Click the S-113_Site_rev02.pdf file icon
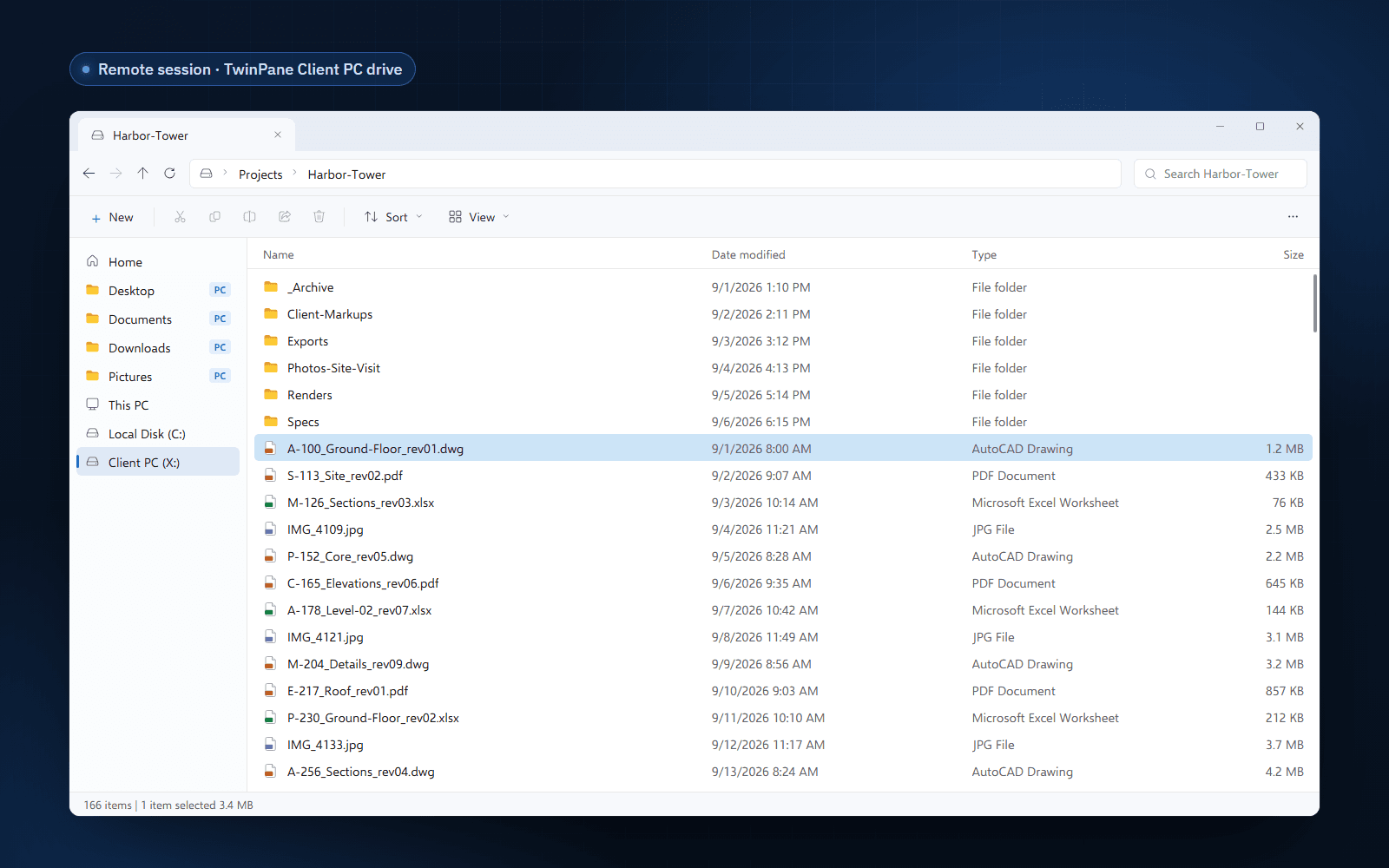Viewport: 1389px width, 868px height. tap(271, 476)
